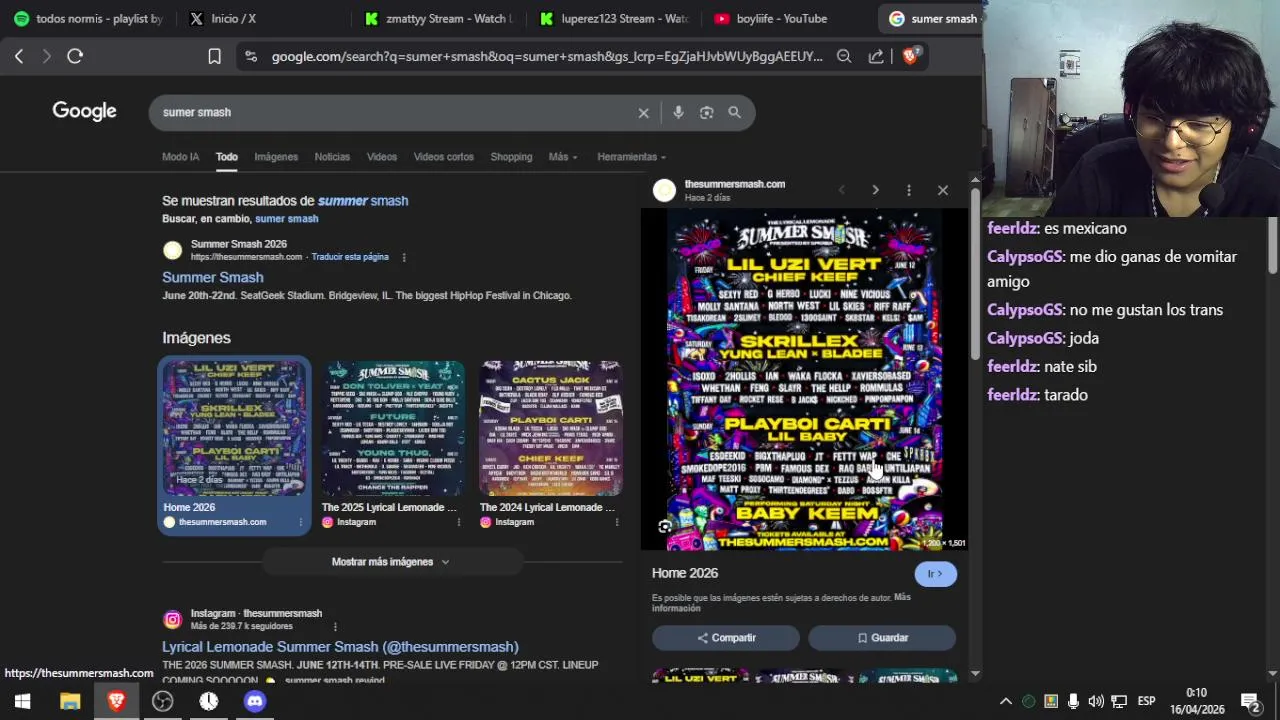Click the browser address bar URL
This screenshot has width=1280, height=720.
click(x=547, y=57)
